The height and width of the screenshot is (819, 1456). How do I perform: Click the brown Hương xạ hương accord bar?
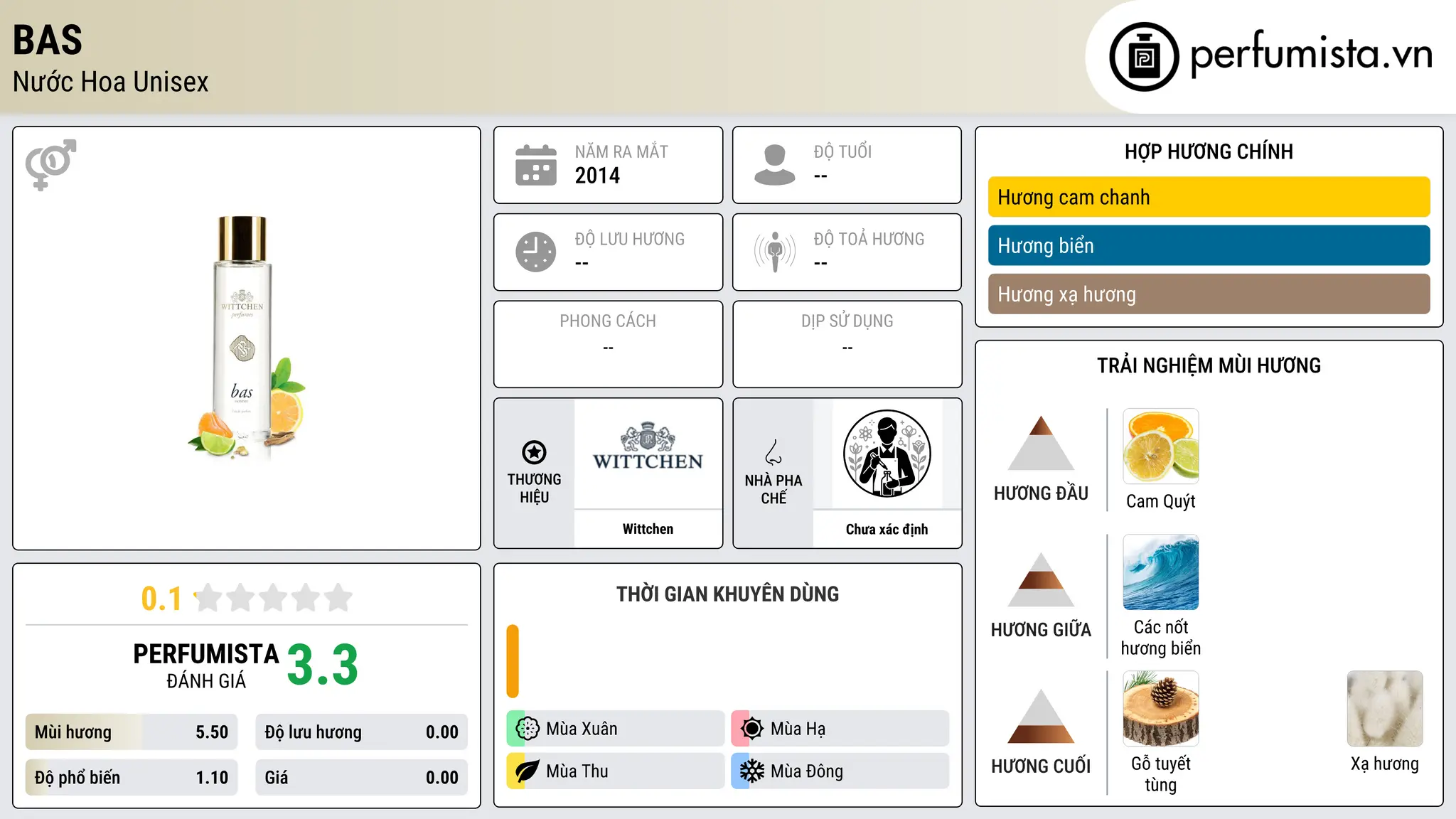(x=1209, y=294)
